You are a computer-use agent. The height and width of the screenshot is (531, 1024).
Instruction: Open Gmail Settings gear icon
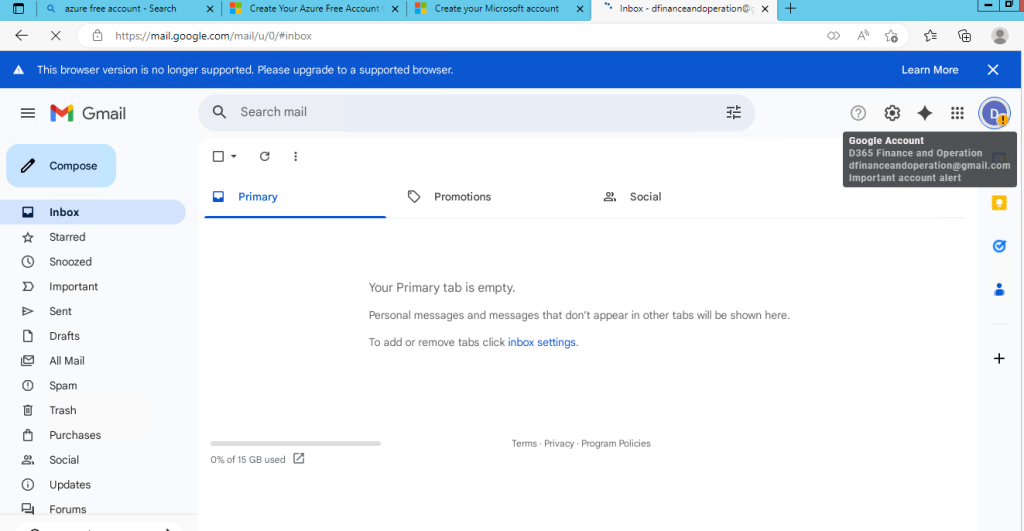click(892, 113)
